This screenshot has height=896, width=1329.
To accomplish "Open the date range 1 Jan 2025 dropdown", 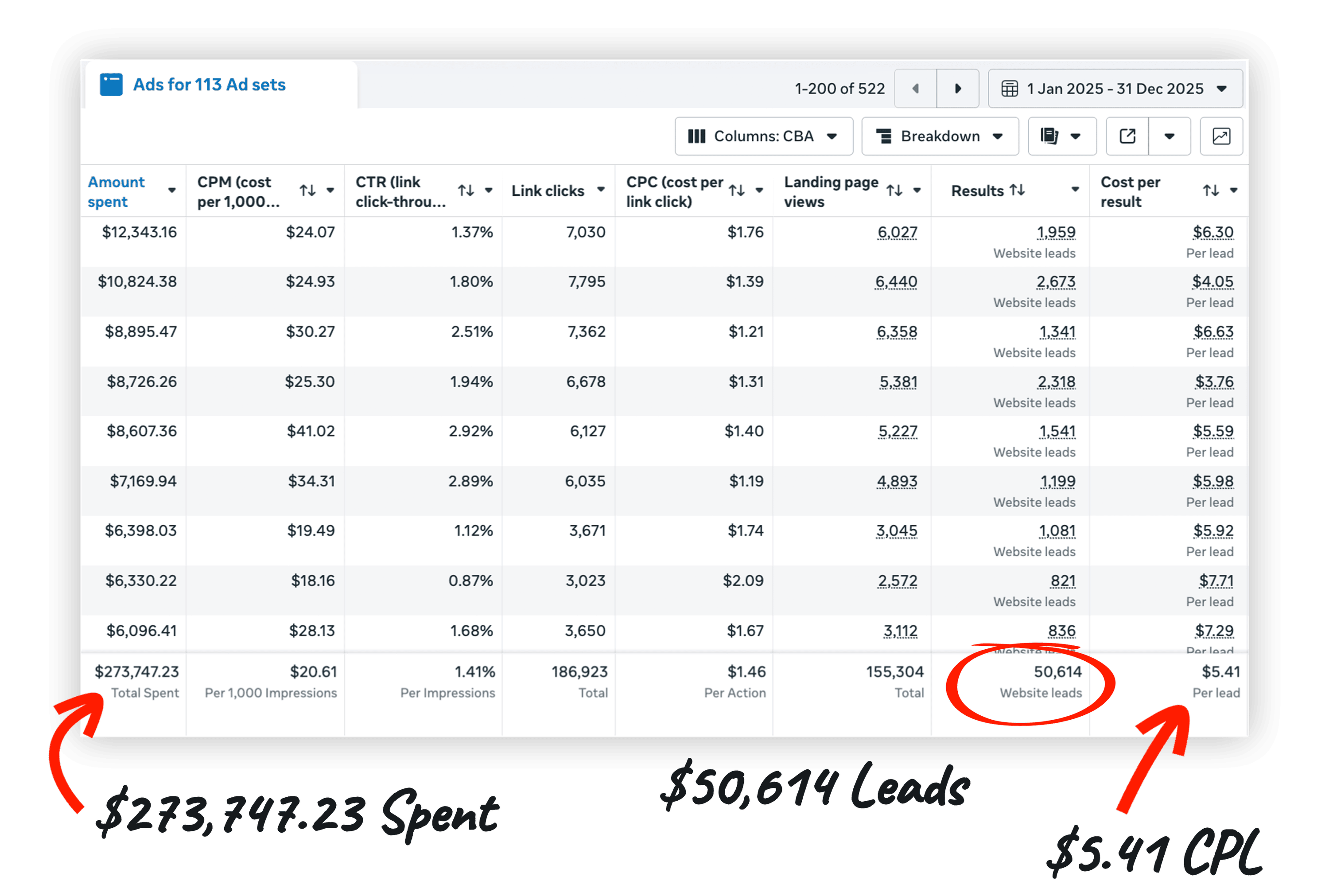I will click(x=1115, y=89).
